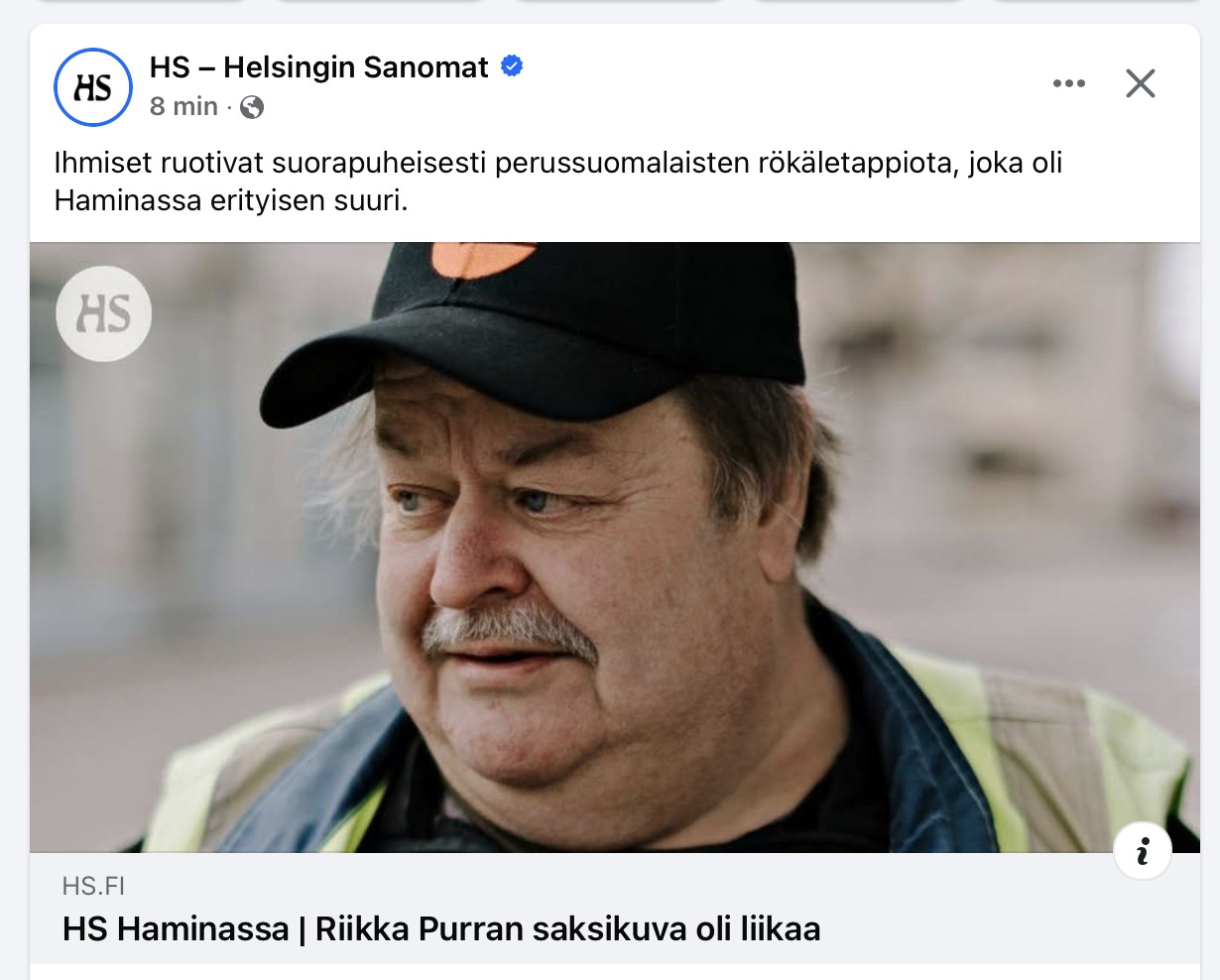1220x980 pixels.
Task: Open the HS profile picture avatar
Action: (93, 87)
